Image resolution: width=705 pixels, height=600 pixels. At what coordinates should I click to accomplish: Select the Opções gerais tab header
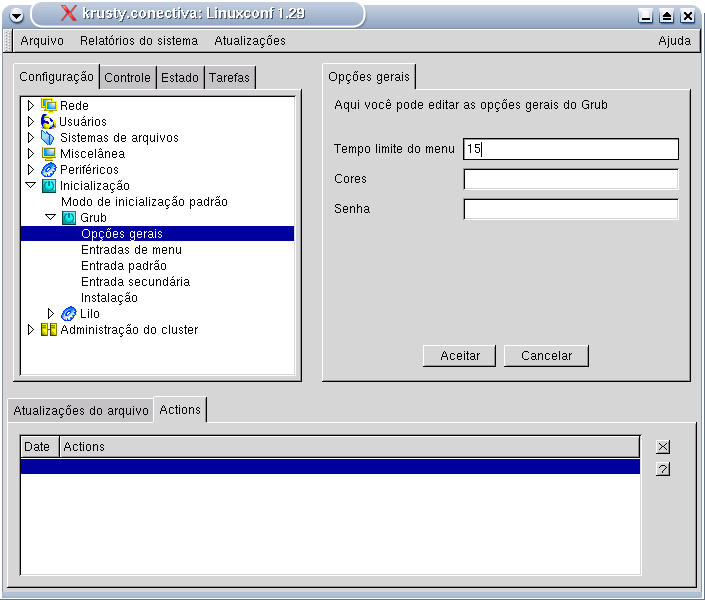[x=369, y=76]
